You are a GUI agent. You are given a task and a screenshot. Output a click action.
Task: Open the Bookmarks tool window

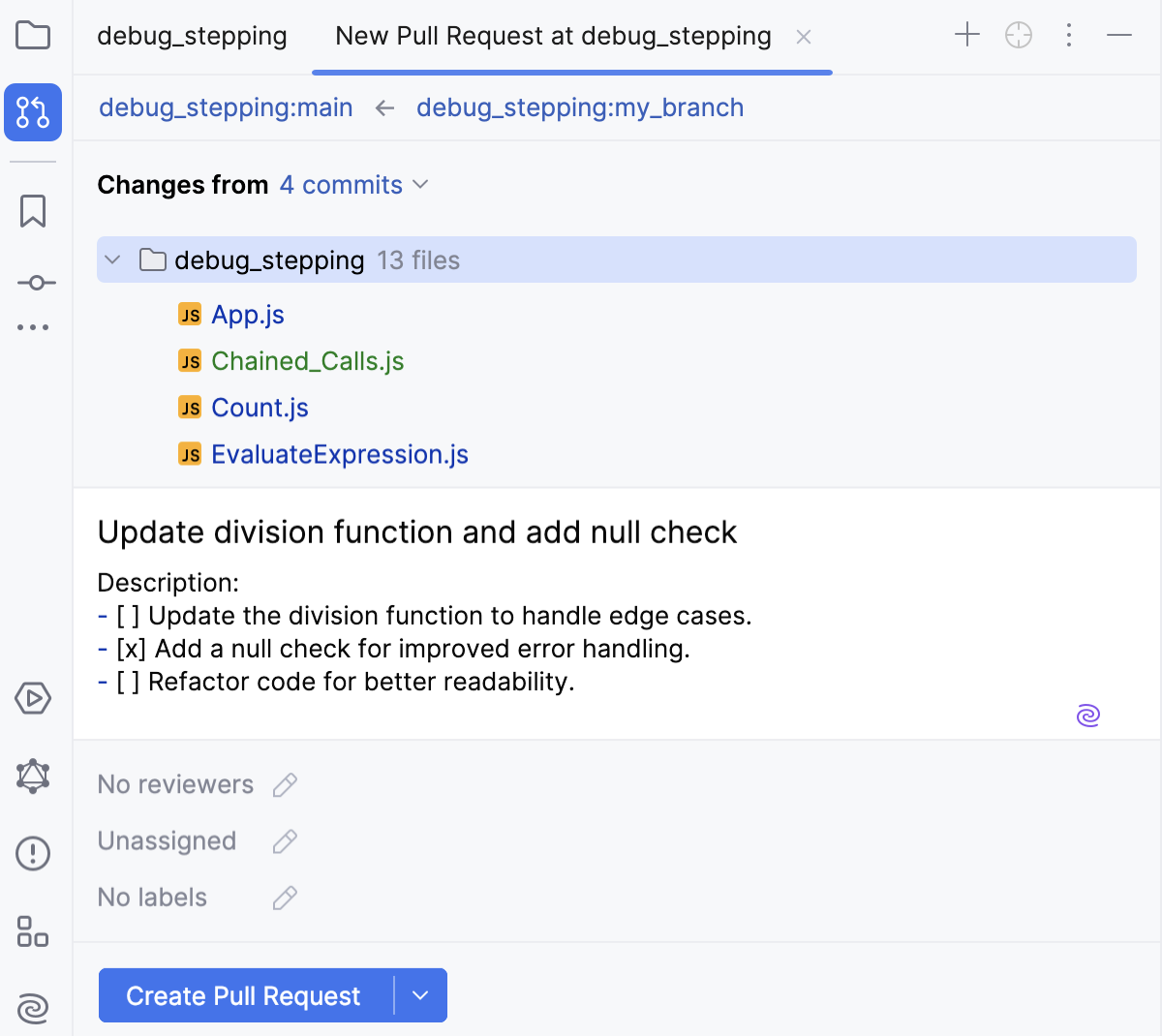tap(33, 210)
